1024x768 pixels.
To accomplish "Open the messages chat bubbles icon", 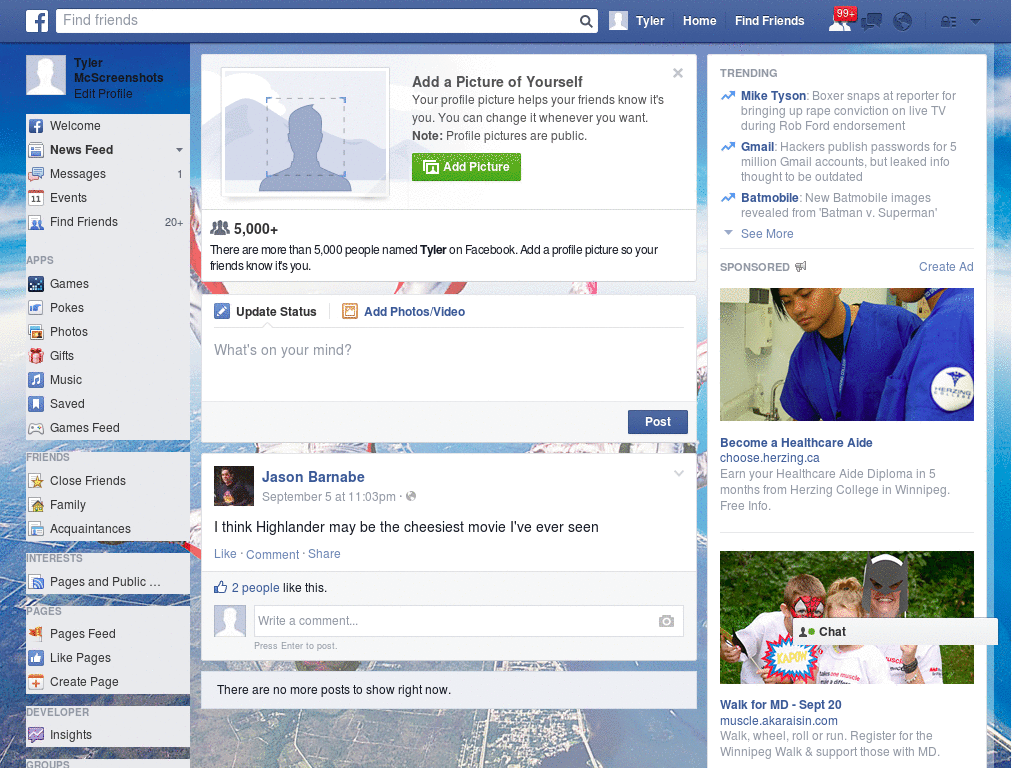I will (x=871, y=22).
